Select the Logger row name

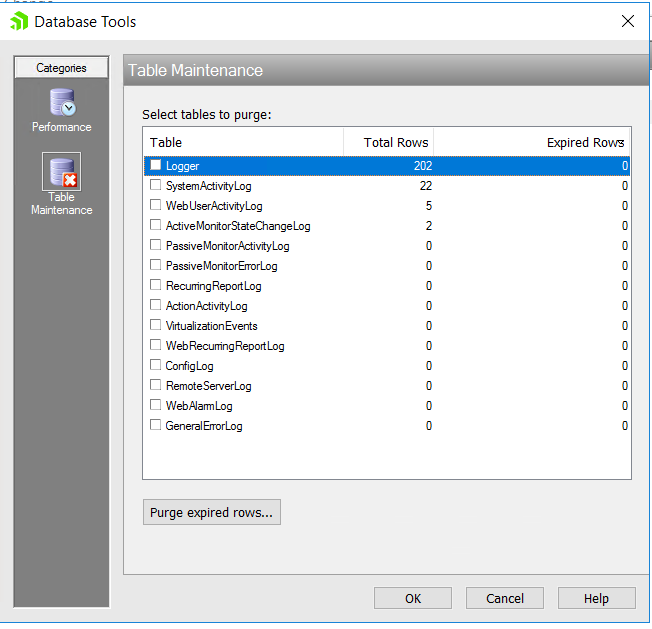point(183,166)
